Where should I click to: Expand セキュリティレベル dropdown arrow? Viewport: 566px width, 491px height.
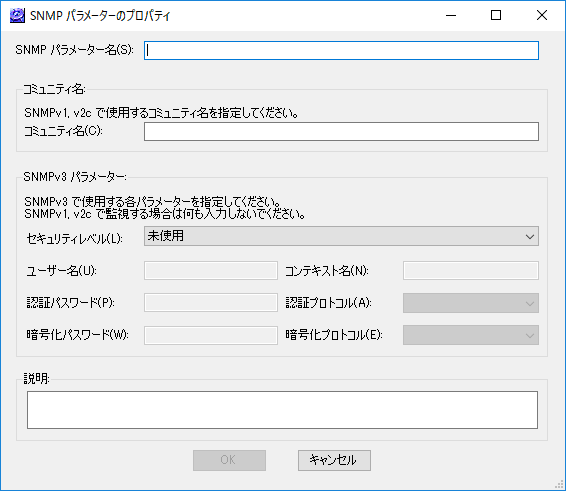[x=530, y=236]
